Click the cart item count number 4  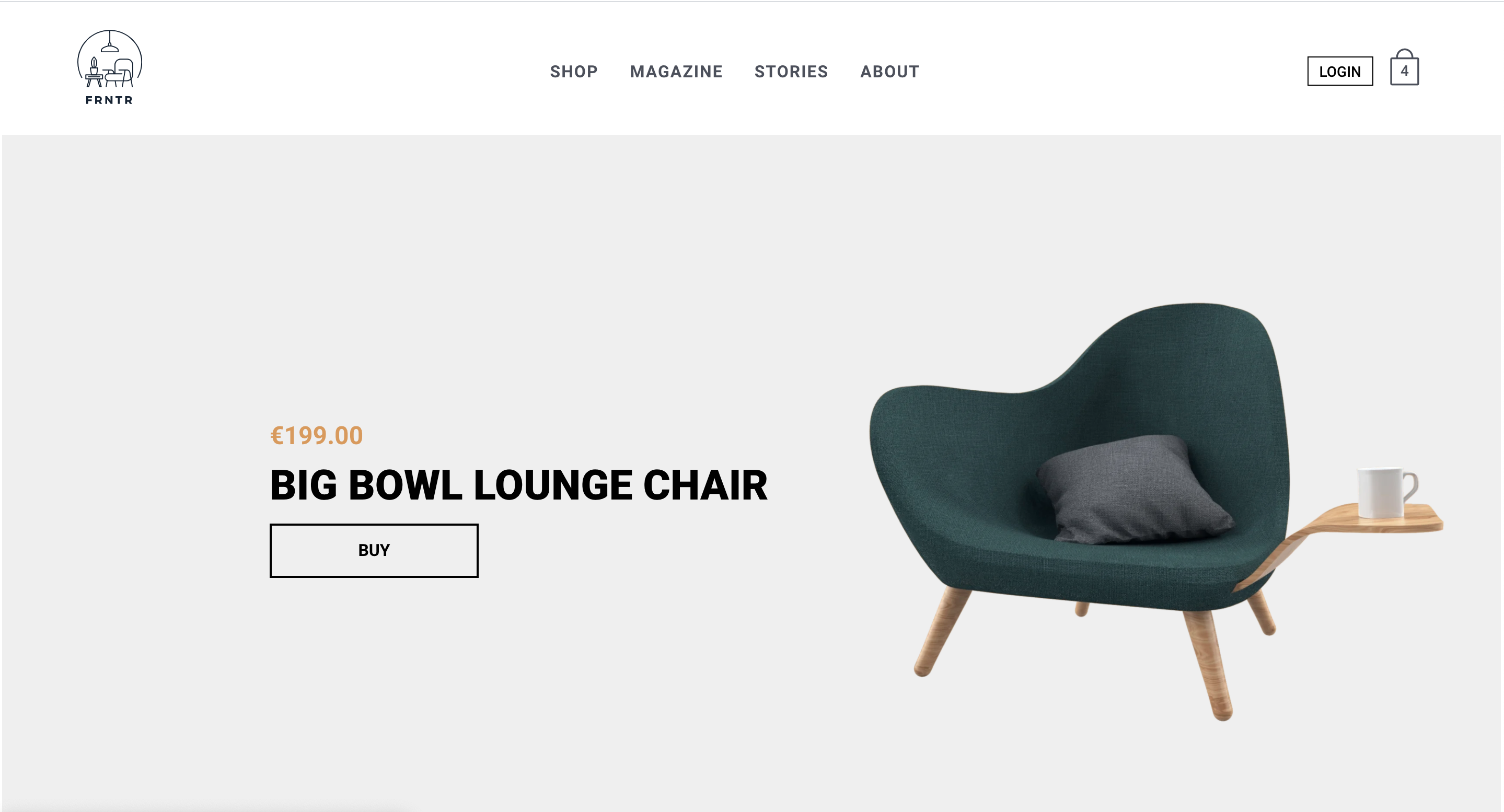pyautogui.click(x=1404, y=71)
